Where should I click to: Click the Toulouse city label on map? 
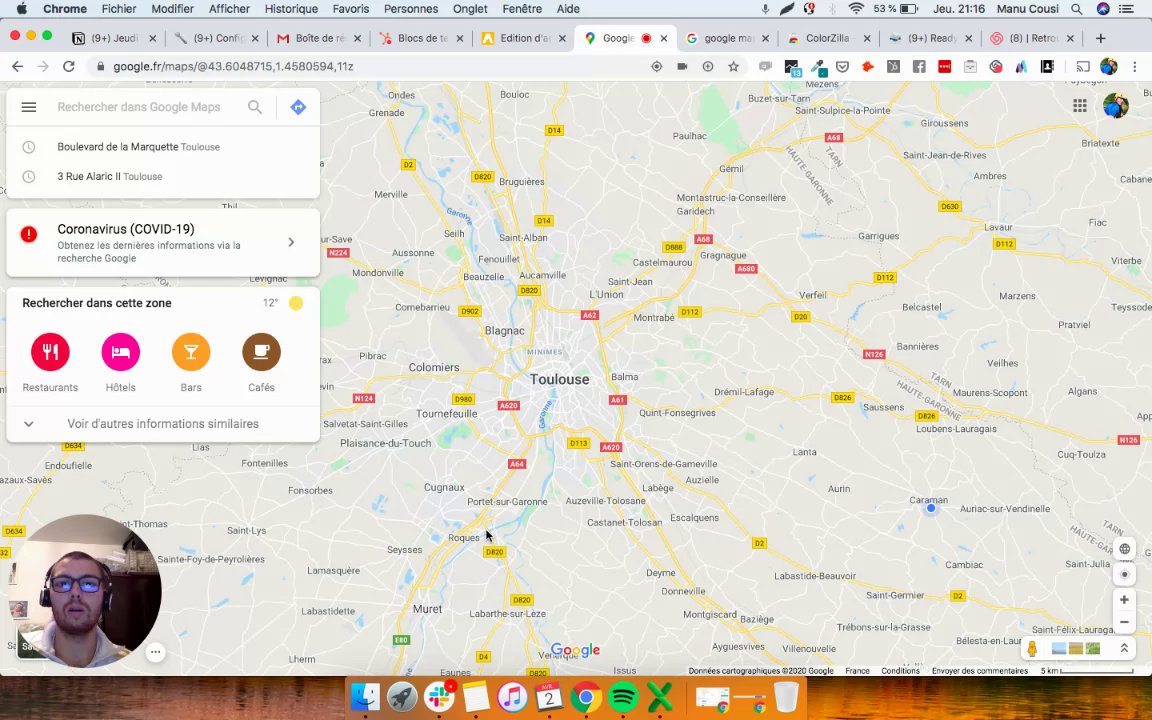559,379
